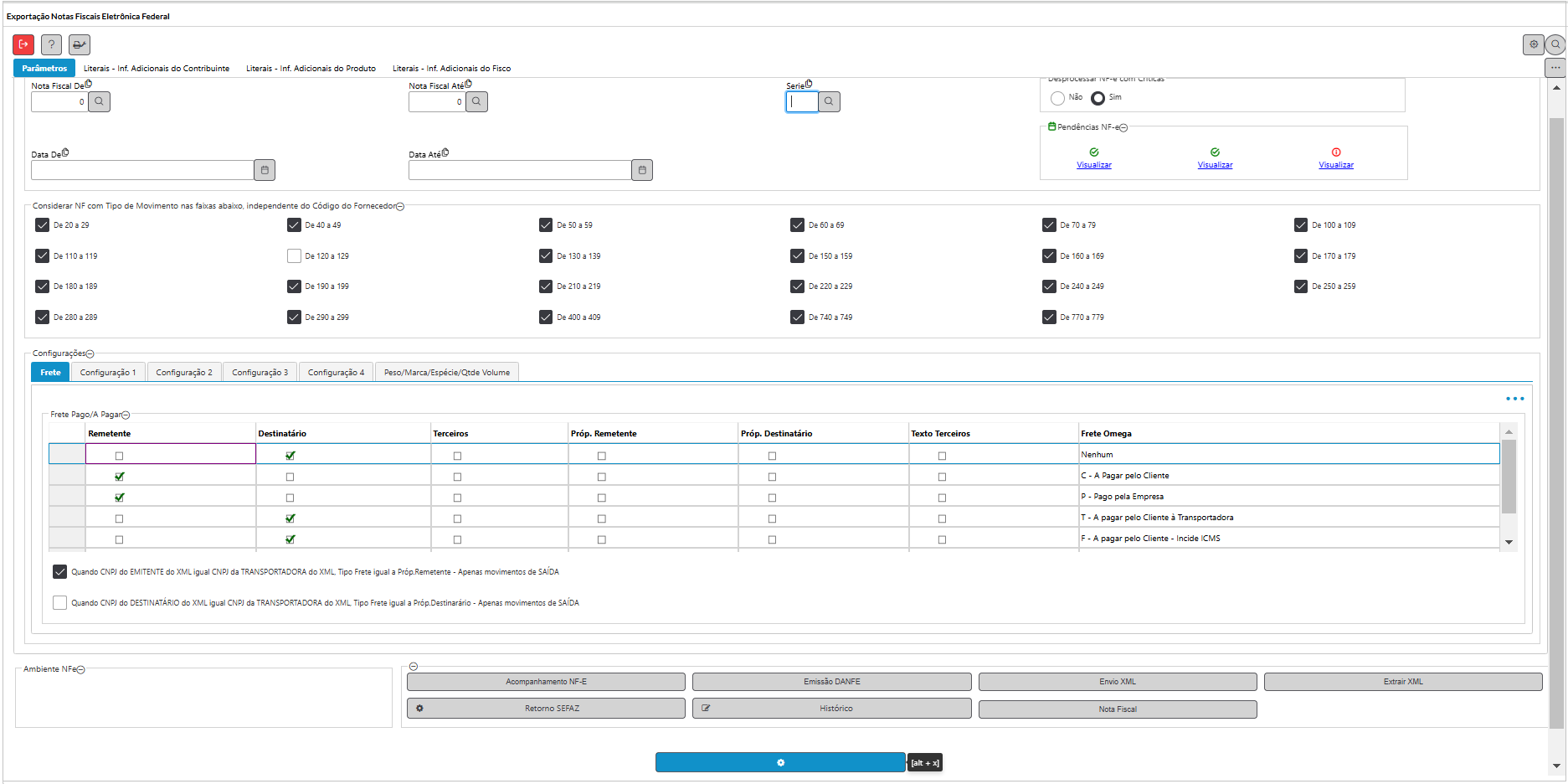Collapse the Configurações section
The width and height of the screenshot is (1568, 784).
point(90,354)
